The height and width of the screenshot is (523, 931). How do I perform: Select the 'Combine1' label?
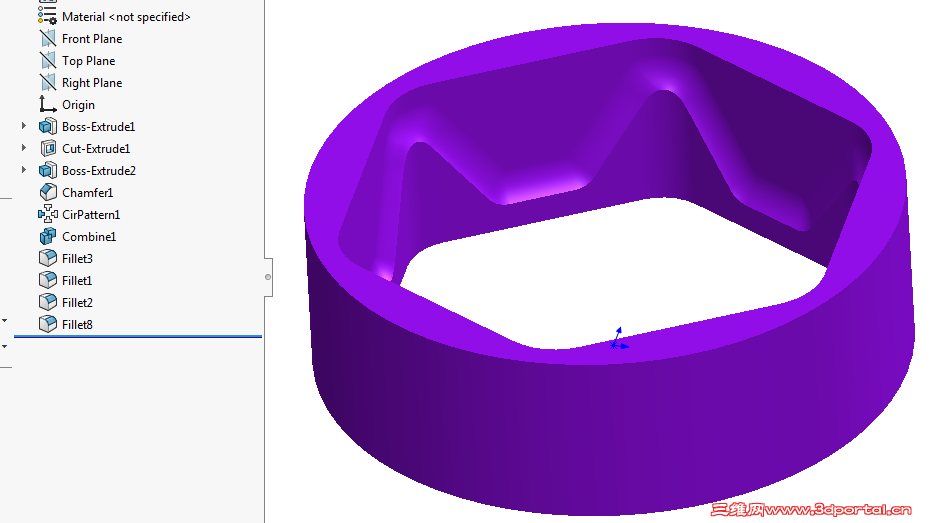(89, 236)
